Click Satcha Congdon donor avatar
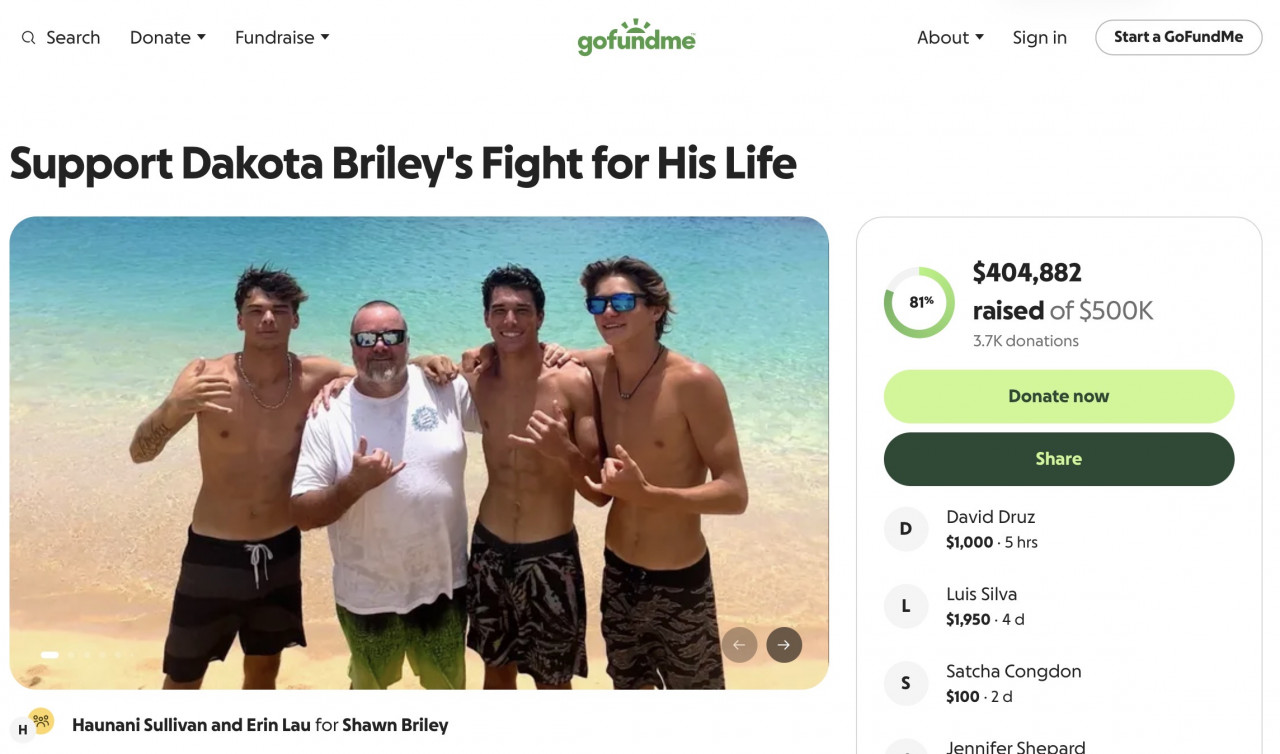Image resolution: width=1280 pixels, height=754 pixels. tap(906, 683)
